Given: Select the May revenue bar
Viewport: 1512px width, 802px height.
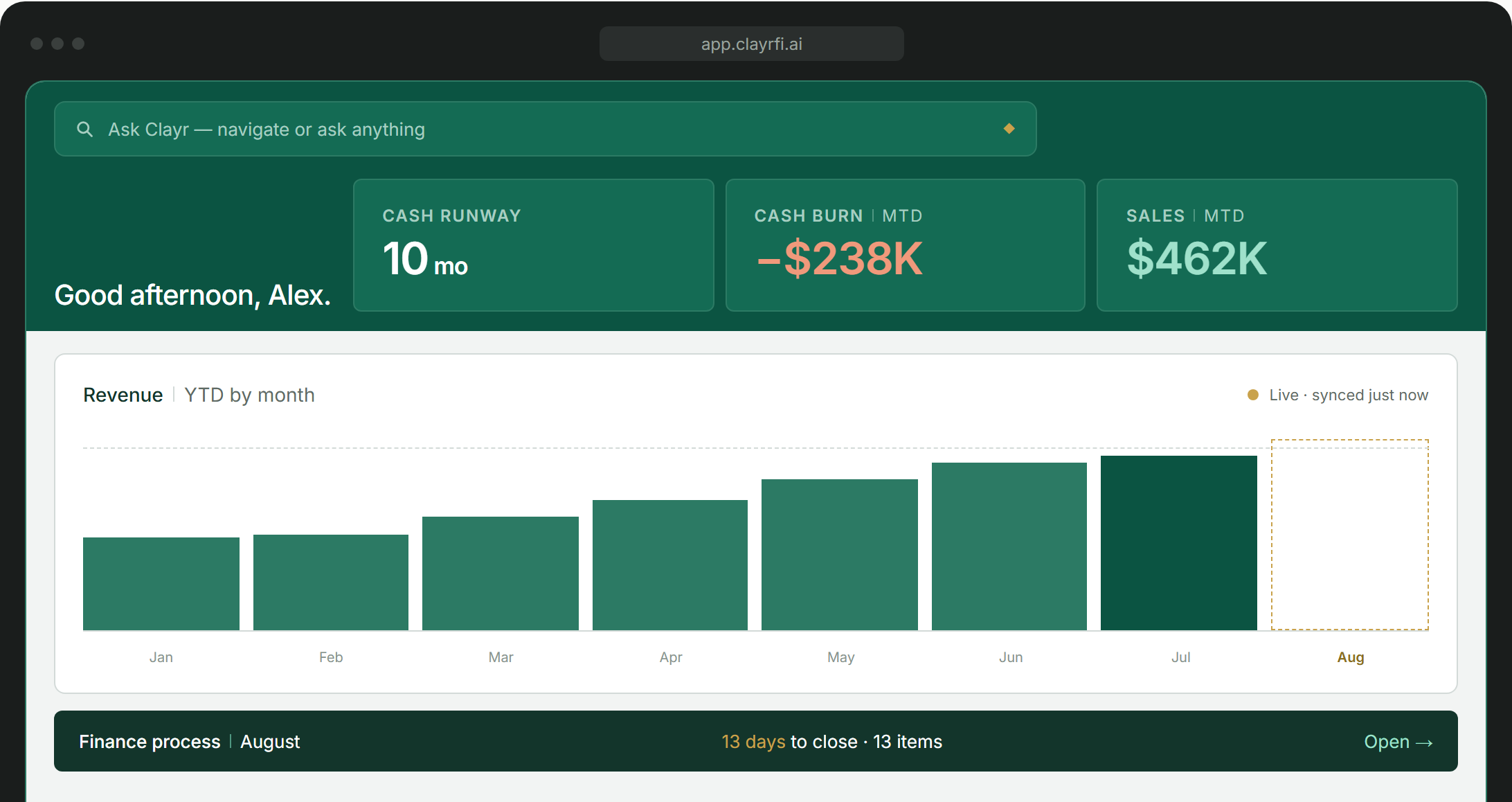Looking at the screenshot, I should [x=840, y=555].
